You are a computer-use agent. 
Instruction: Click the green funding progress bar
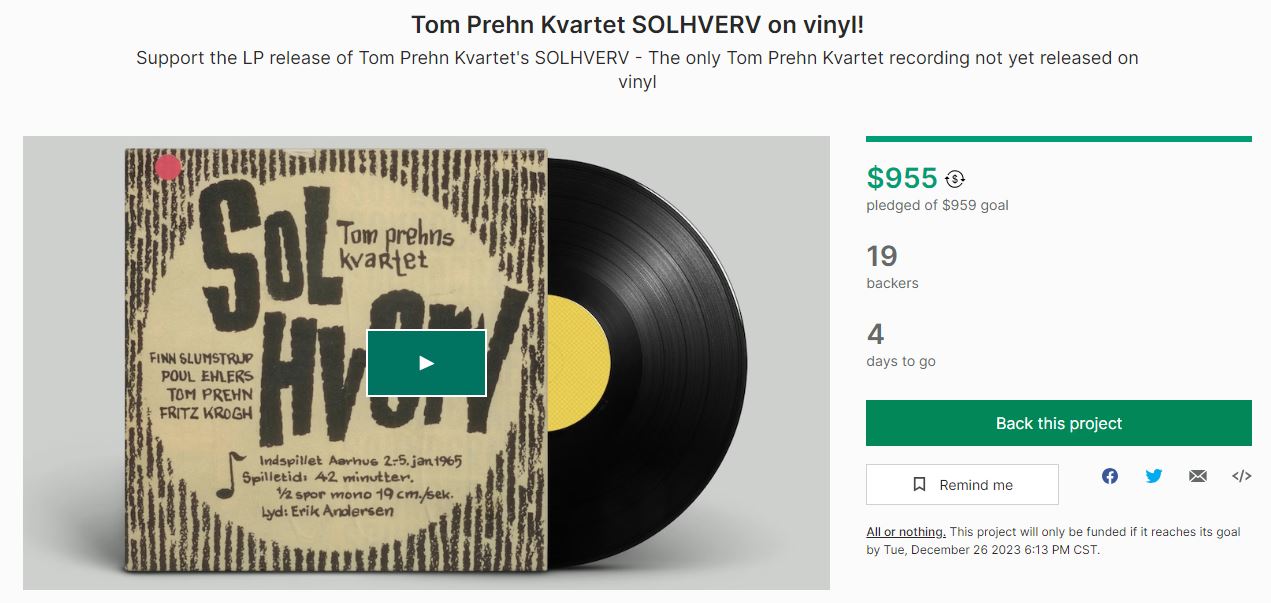(1059, 139)
